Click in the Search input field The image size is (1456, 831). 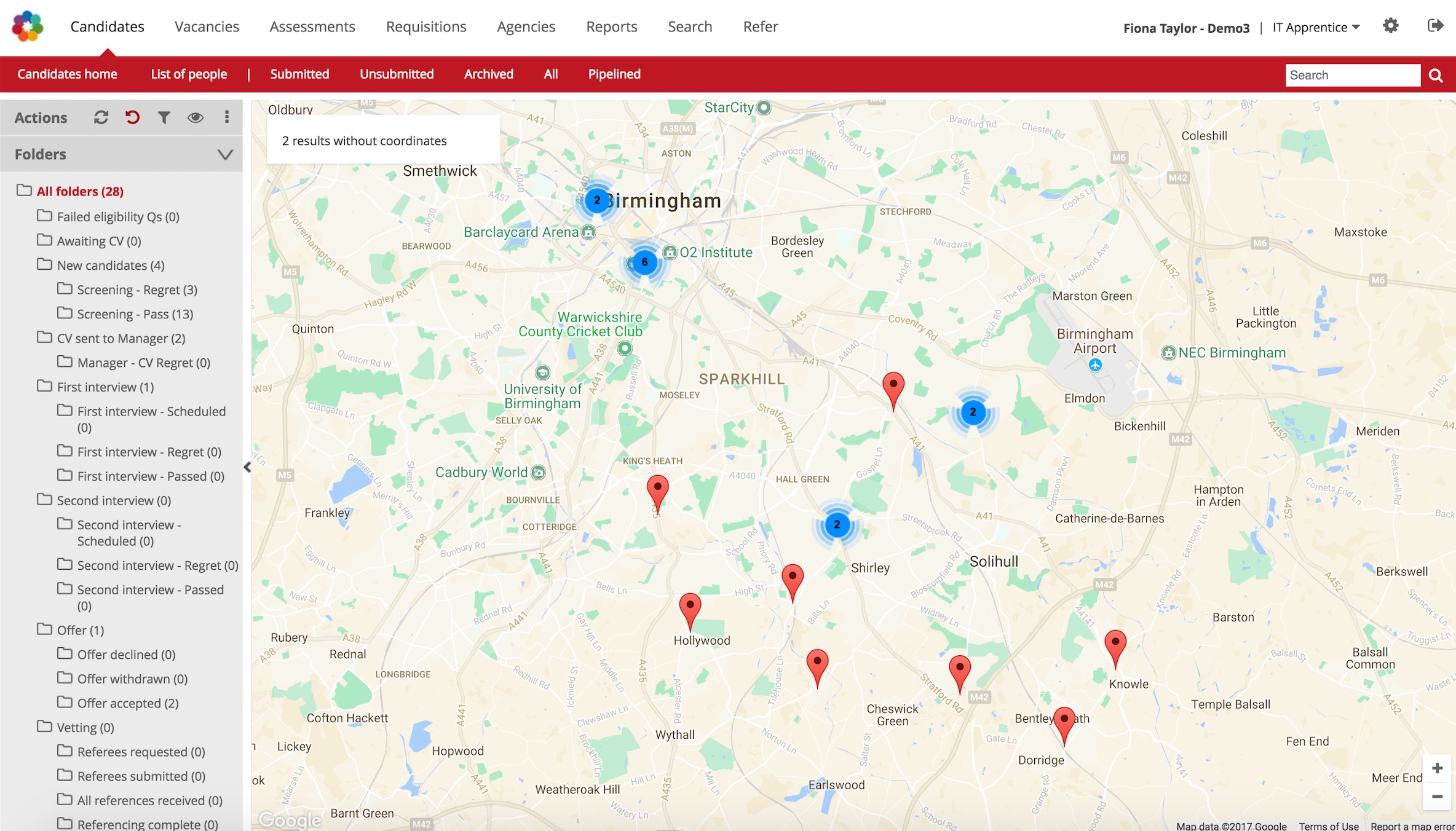pyautogui.click(x=1352, y=75)
